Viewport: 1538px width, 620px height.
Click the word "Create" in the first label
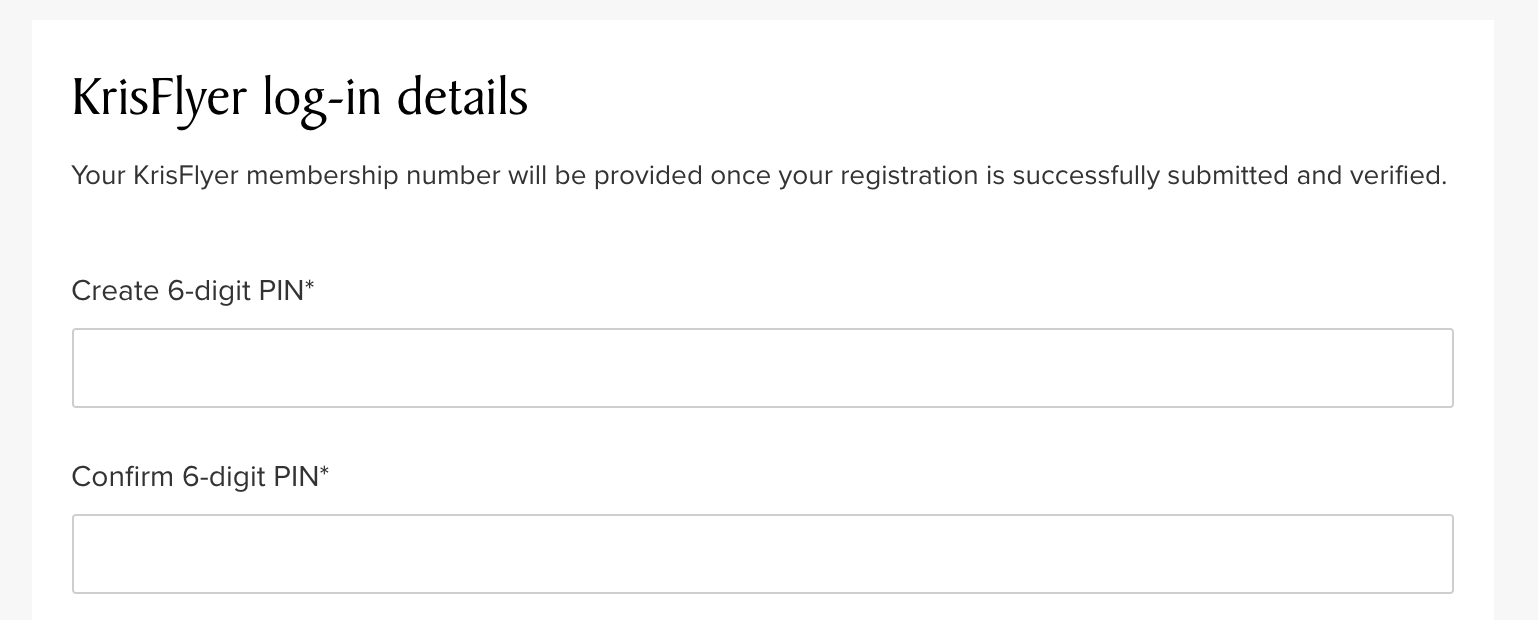(x=115, y=291)
